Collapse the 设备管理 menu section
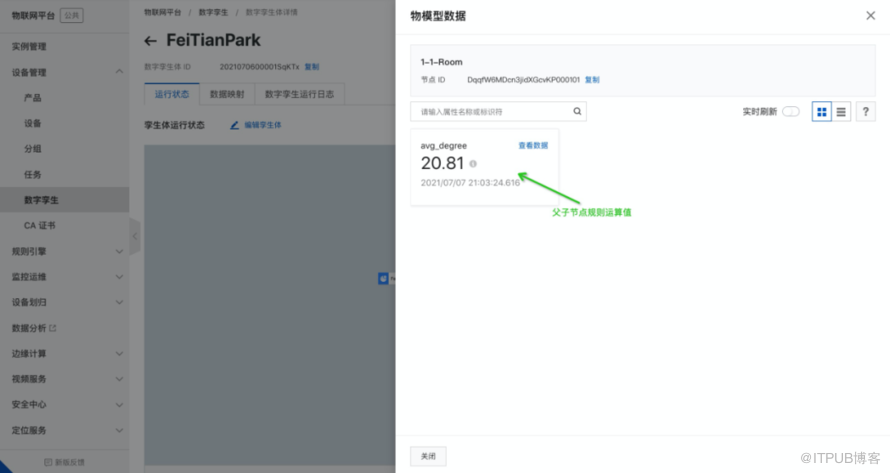The height and width of the screenshot is (473, 890). tap(119, 72)
